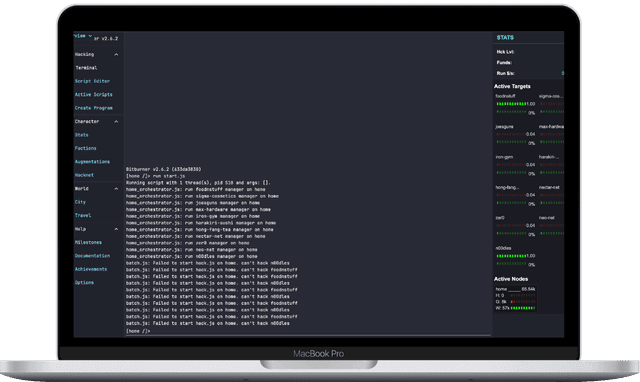This screenshot has height=382, width=640.
Task: Click the run n00dles manager log line
Action: point(191,257)
